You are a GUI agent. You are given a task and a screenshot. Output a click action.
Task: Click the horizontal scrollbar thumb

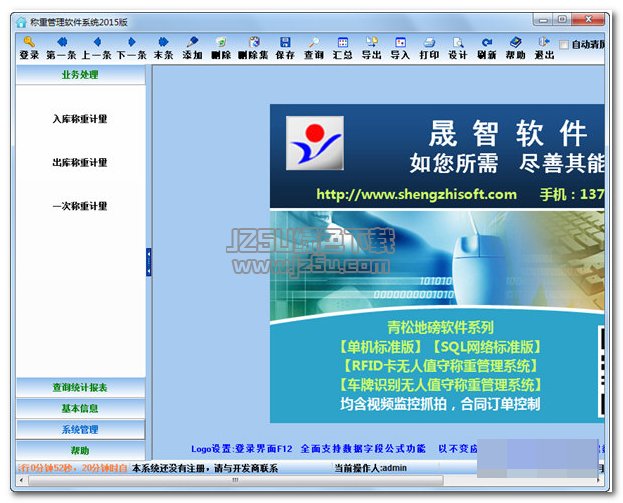(x=236, y=480)
